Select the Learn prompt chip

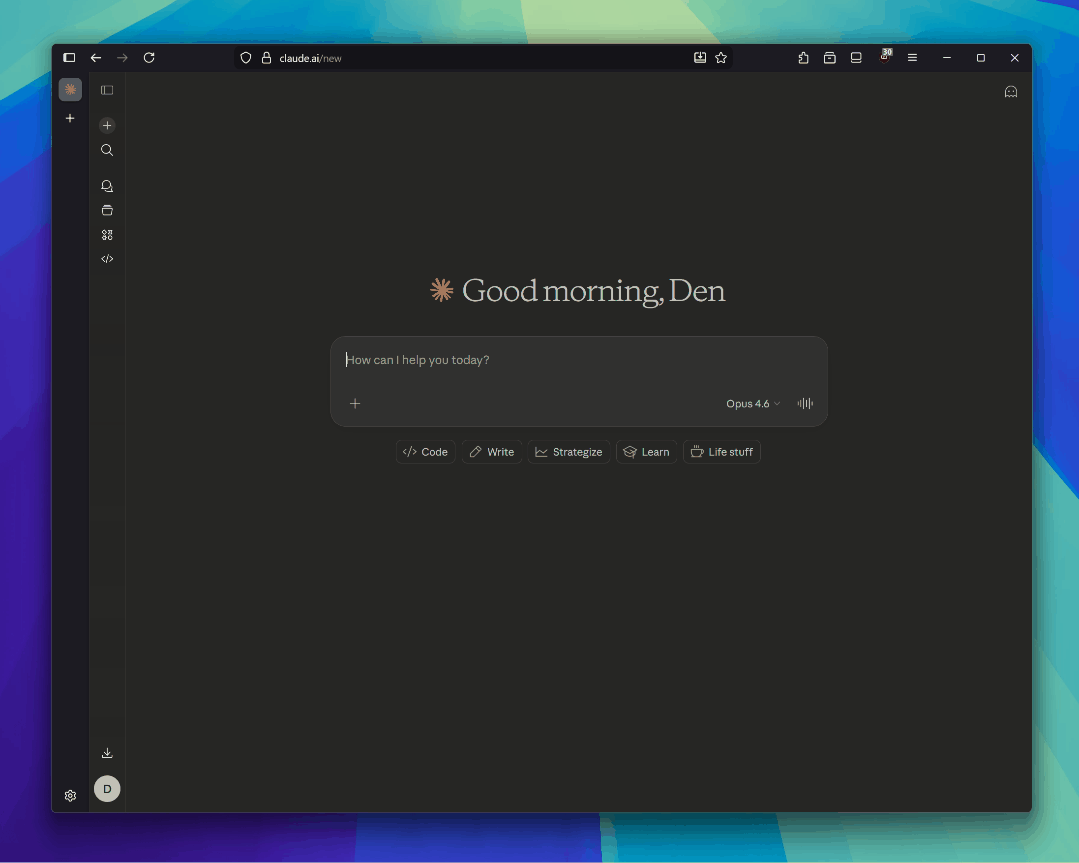647,451
